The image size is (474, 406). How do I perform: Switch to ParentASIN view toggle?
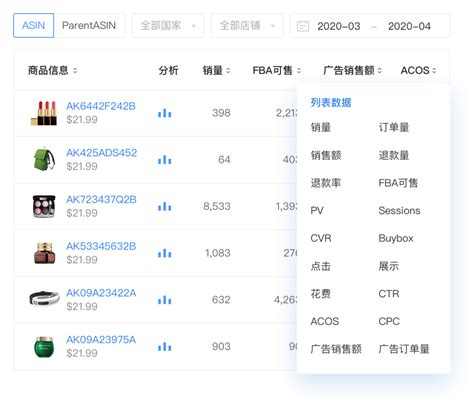[x=89, y=25]
